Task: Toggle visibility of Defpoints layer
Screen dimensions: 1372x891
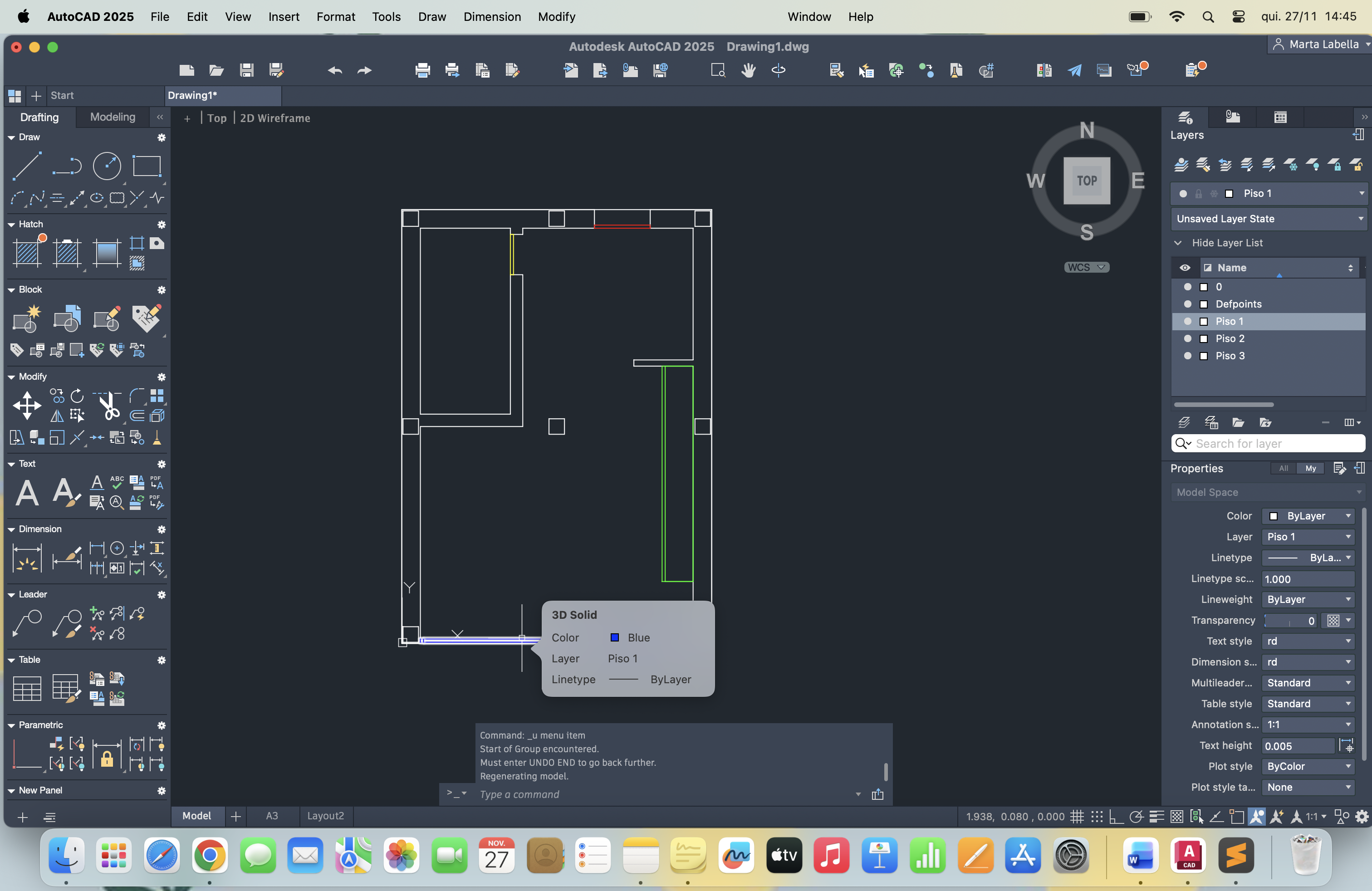Action: click(x=1187, y=304)
